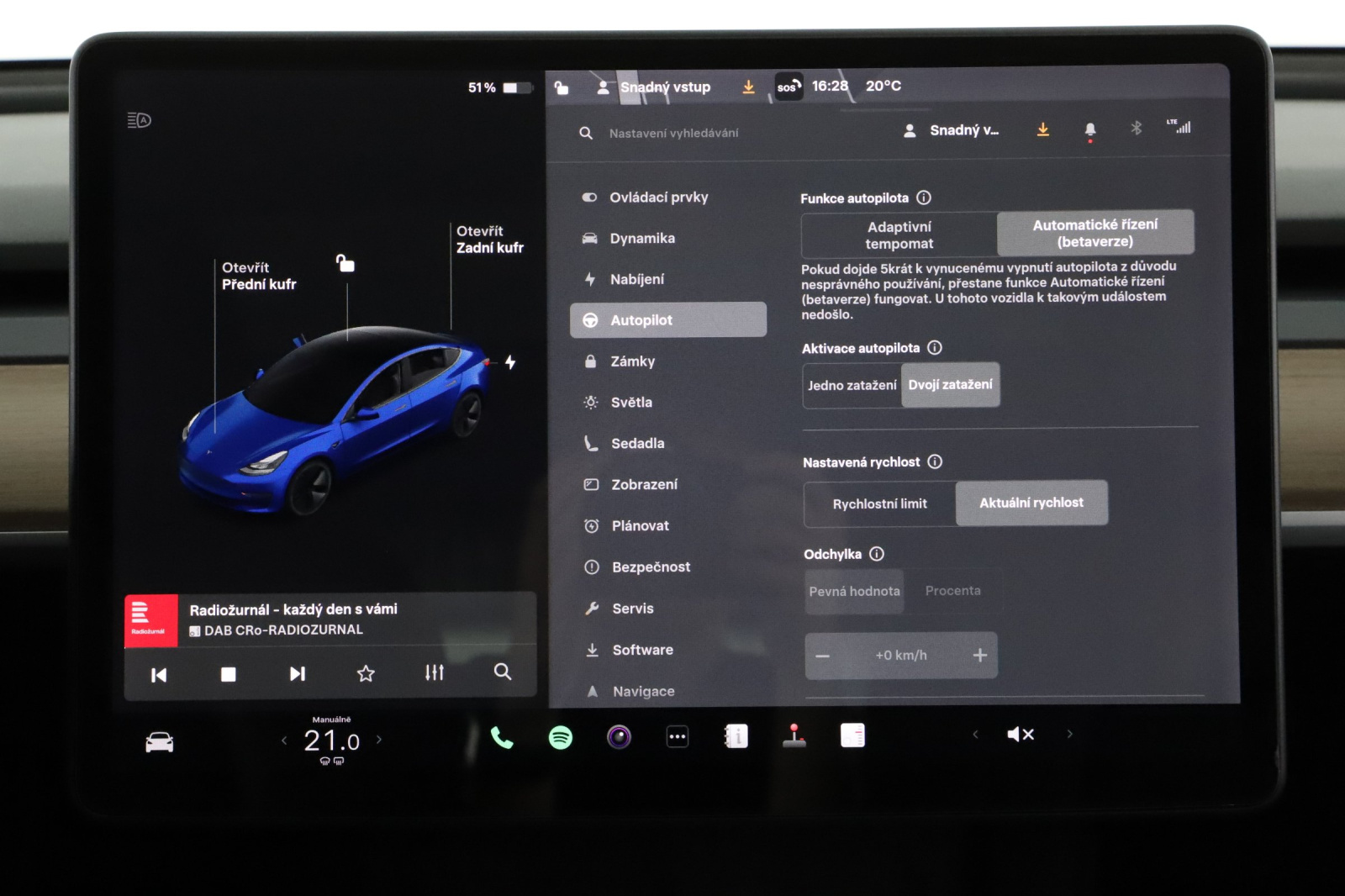Screen dimensions: 1345x896
Task: Launch the Spotify app
Action: click(561, 737)
